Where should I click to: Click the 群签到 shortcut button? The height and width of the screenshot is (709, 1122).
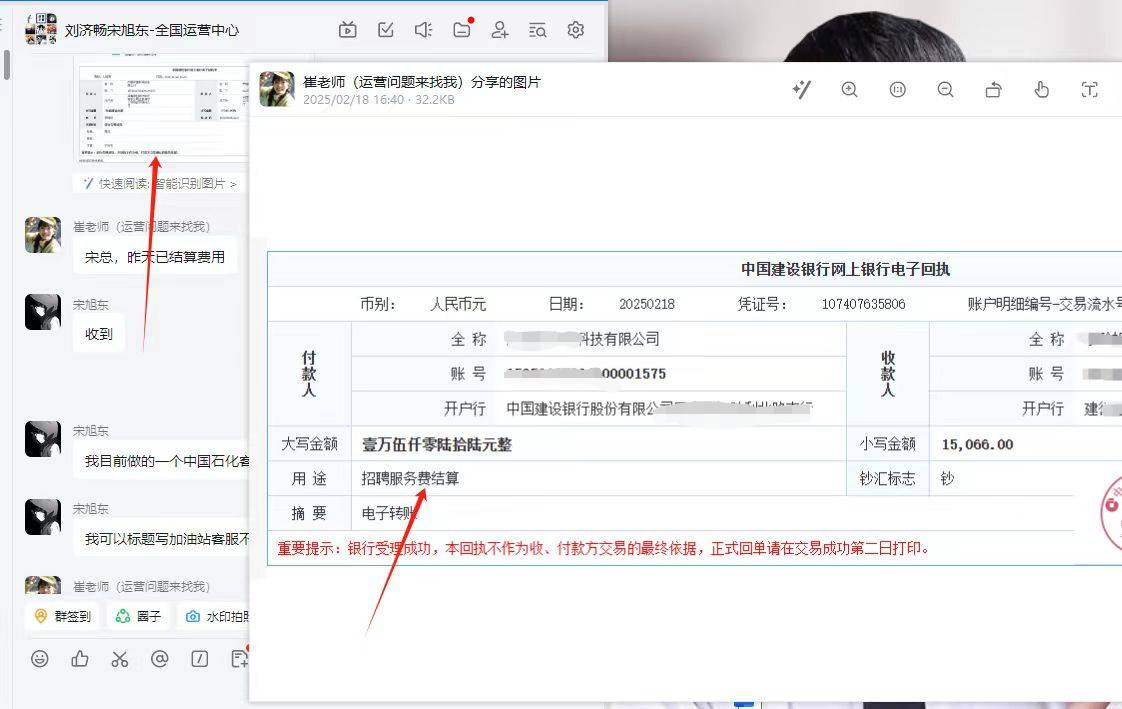[63, 616]
